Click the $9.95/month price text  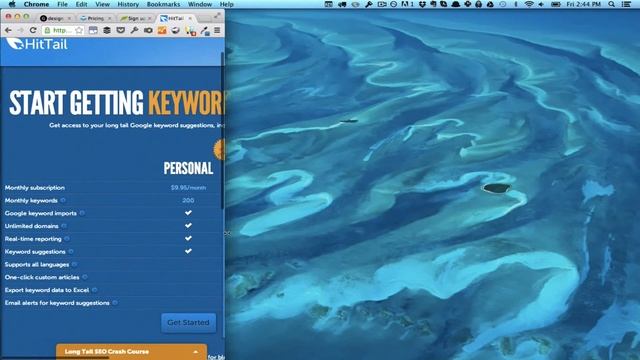(188, 188)
